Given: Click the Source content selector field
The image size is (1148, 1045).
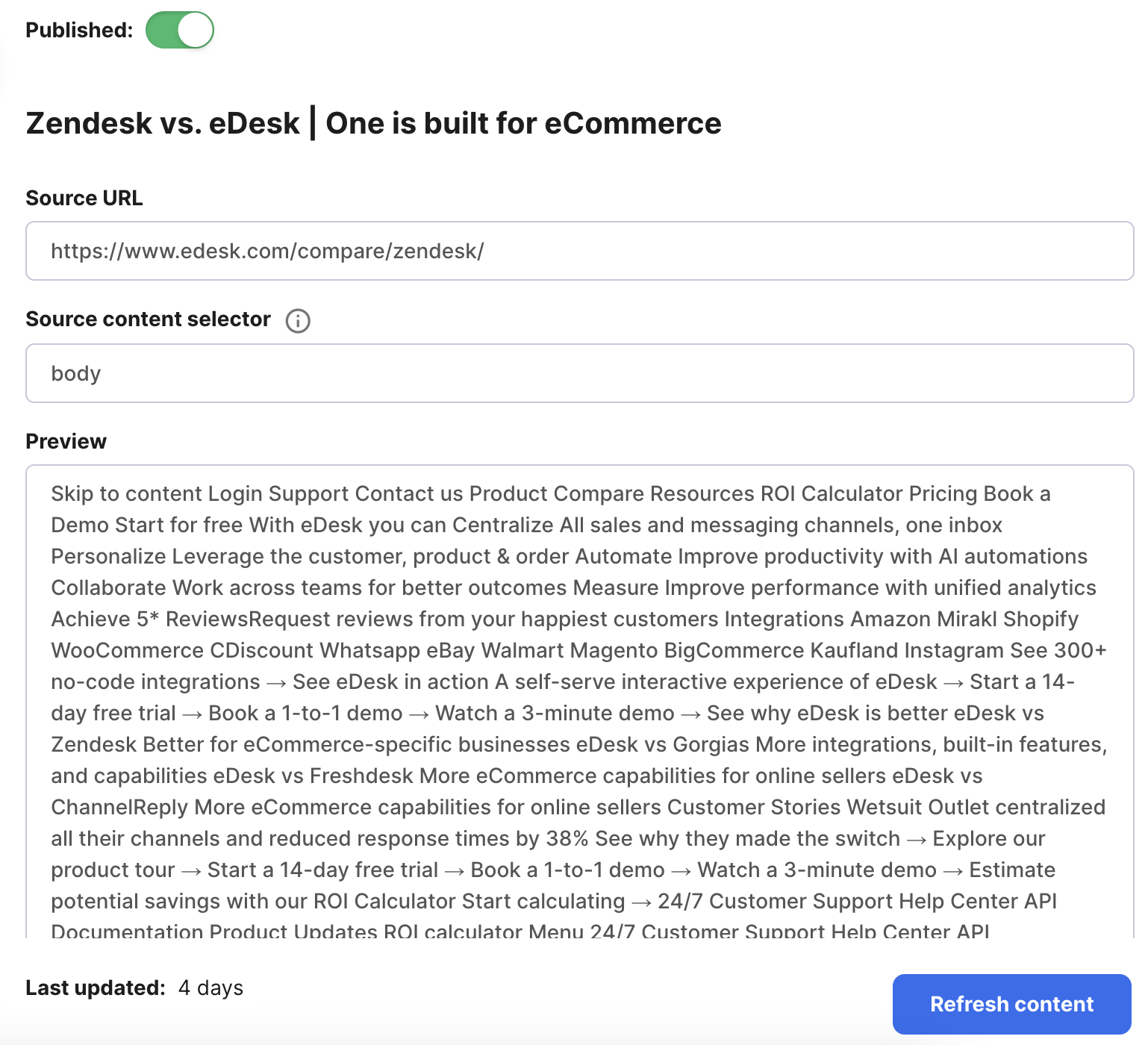Looking at the screenshot, I should (x=580, y=373).
